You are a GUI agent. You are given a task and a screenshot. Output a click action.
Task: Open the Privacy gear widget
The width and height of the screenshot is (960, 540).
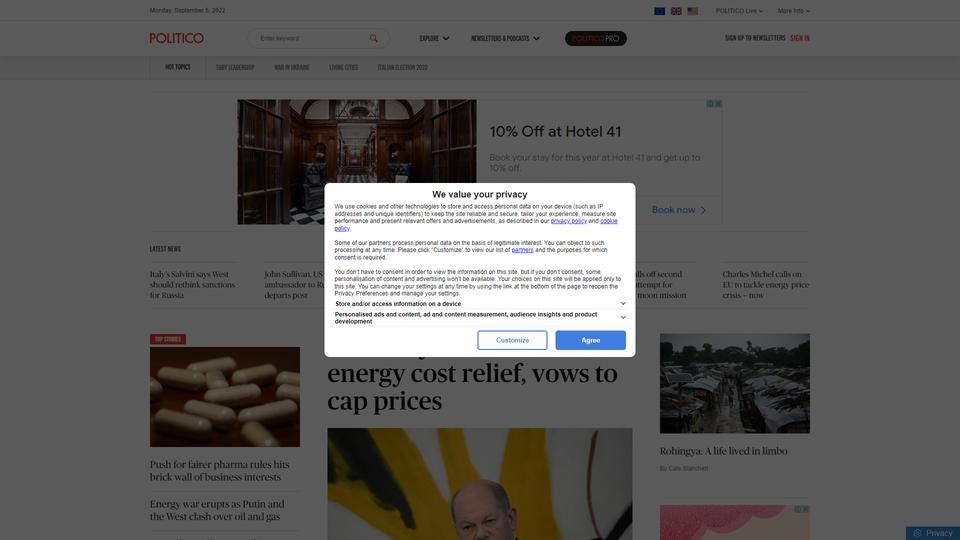[932, 533]
